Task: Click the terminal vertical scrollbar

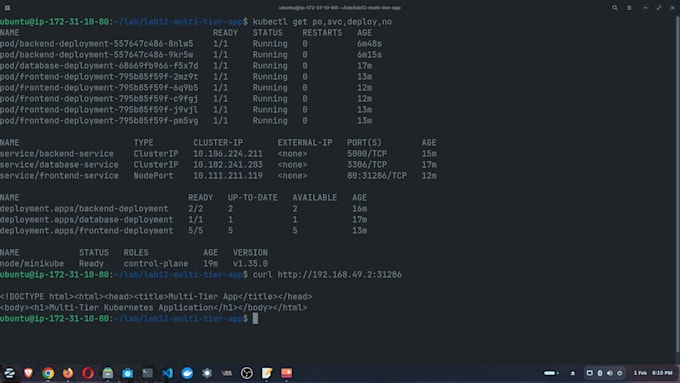Action: pyautogui.click(x=677, y=184)
